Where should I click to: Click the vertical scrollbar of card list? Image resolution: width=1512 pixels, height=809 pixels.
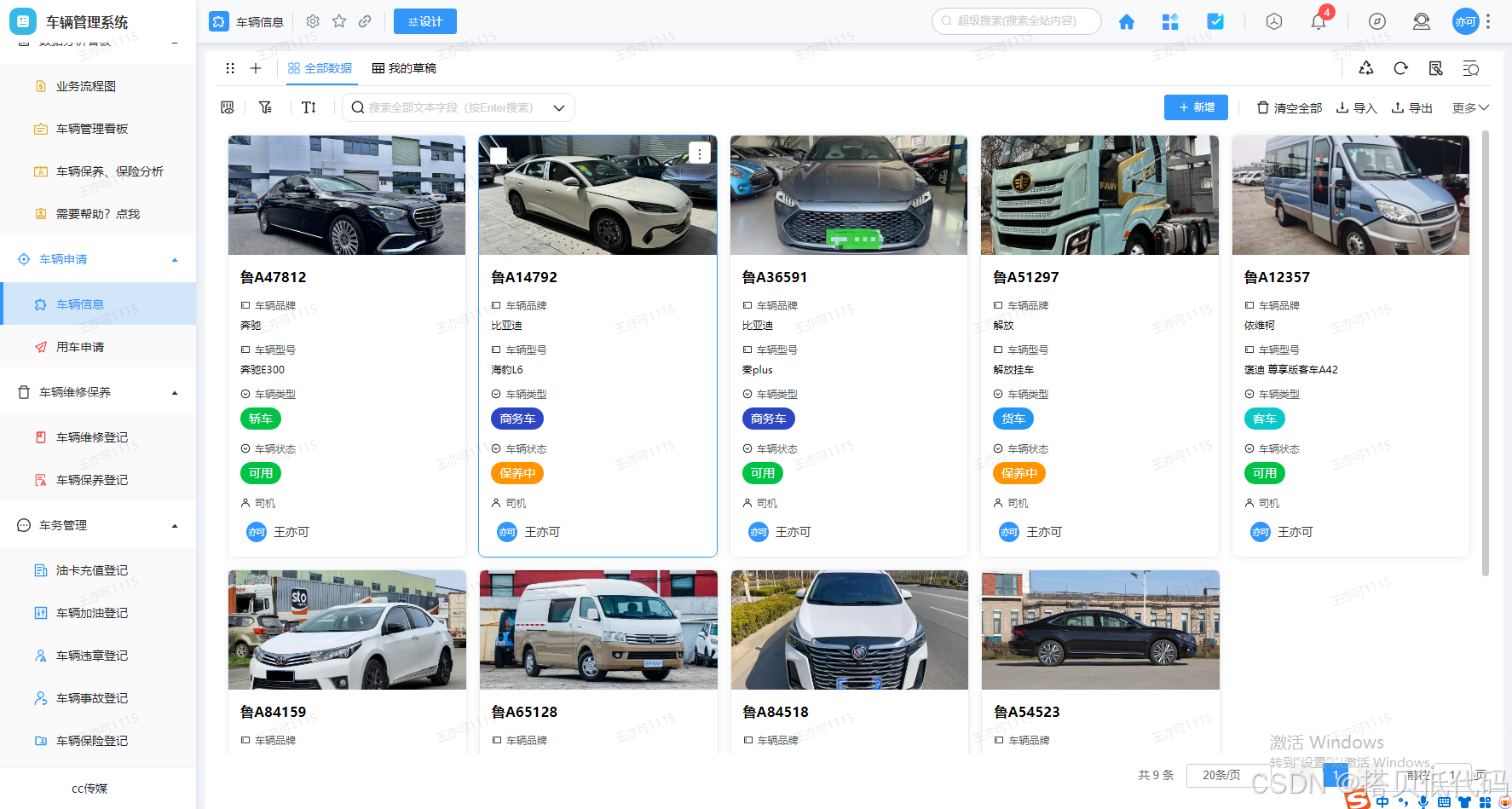[x=1486, y=354]
